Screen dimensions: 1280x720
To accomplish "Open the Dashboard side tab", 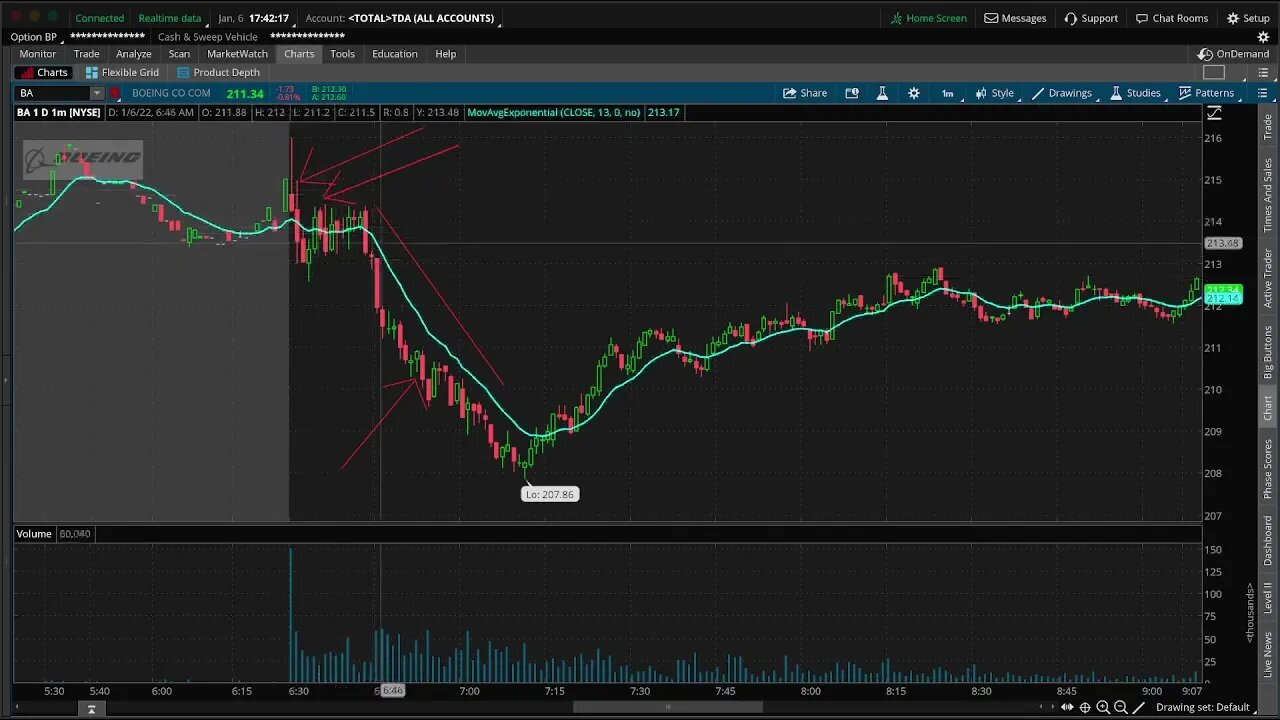I will point(1268,540).
